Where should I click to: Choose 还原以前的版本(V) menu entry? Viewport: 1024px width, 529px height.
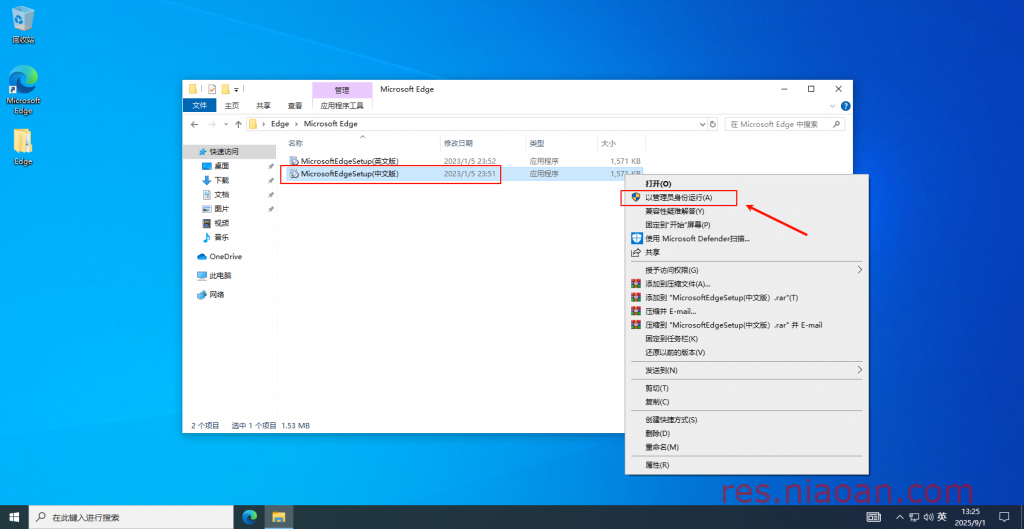tap(746, 352)
